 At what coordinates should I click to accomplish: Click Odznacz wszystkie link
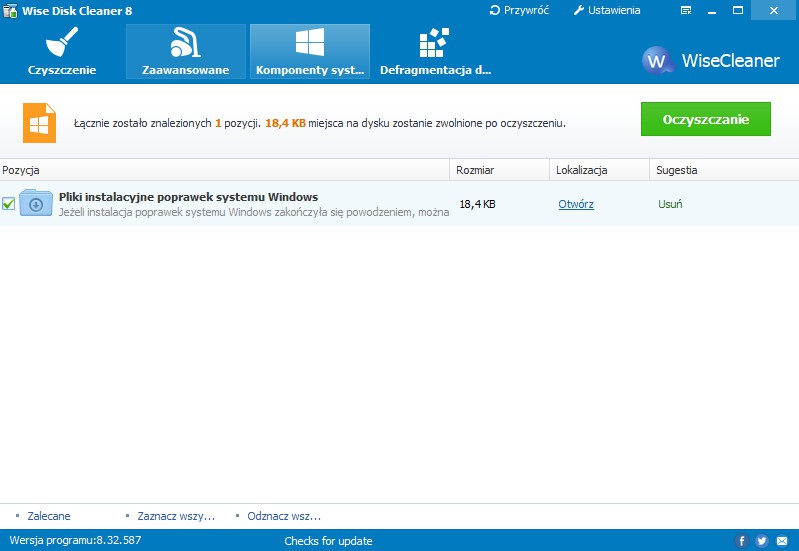coord(284,516)
